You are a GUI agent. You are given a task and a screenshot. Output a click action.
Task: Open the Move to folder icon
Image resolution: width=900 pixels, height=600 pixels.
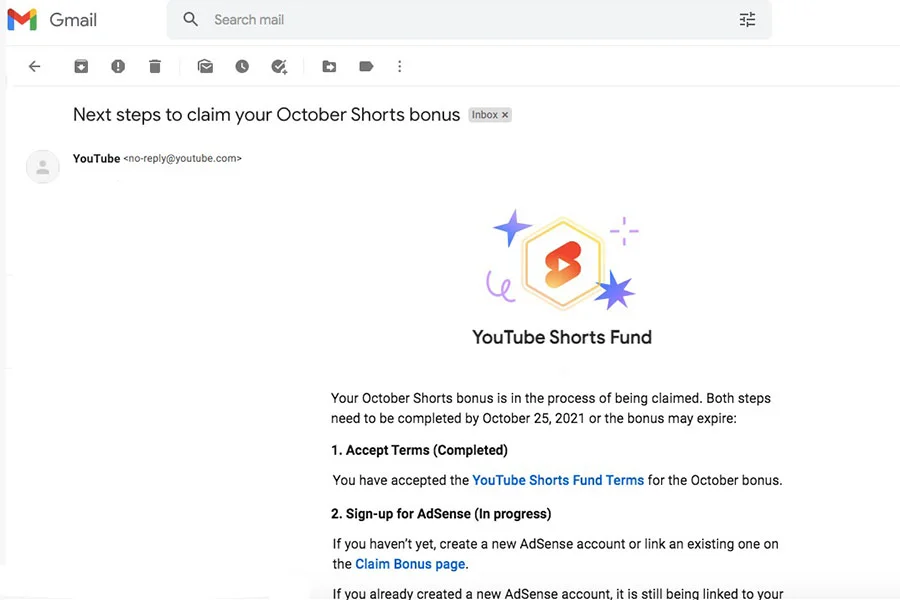tap(329, 67)
